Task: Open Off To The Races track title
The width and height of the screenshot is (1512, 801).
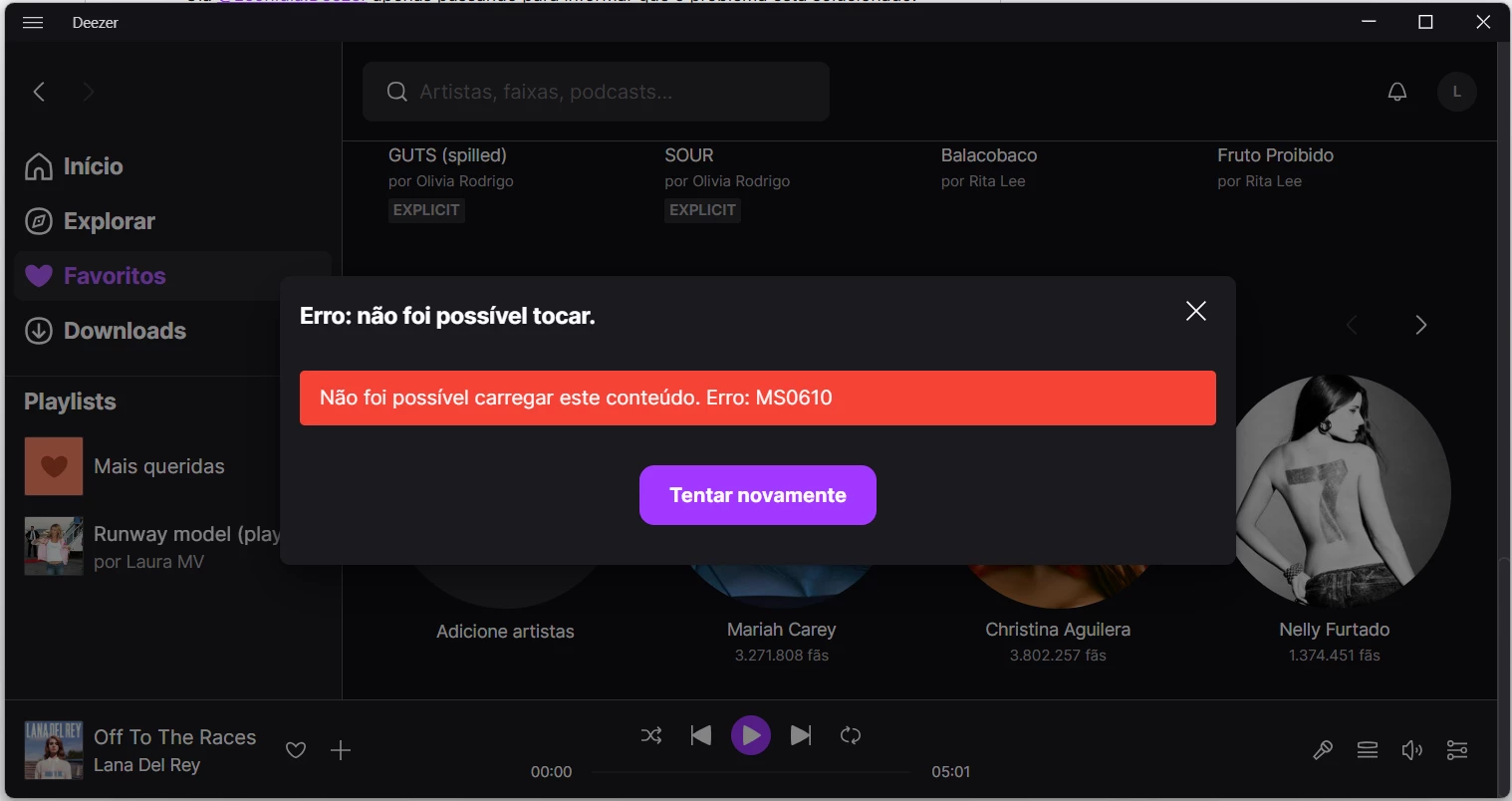Action: click(175, 737)
